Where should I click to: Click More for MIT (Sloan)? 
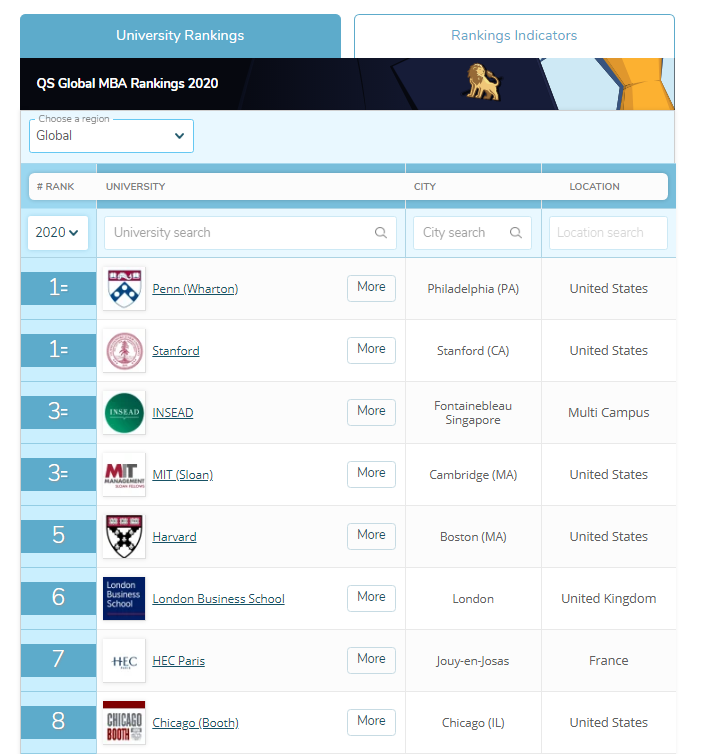pyautogui.click(x=371, y=474)
